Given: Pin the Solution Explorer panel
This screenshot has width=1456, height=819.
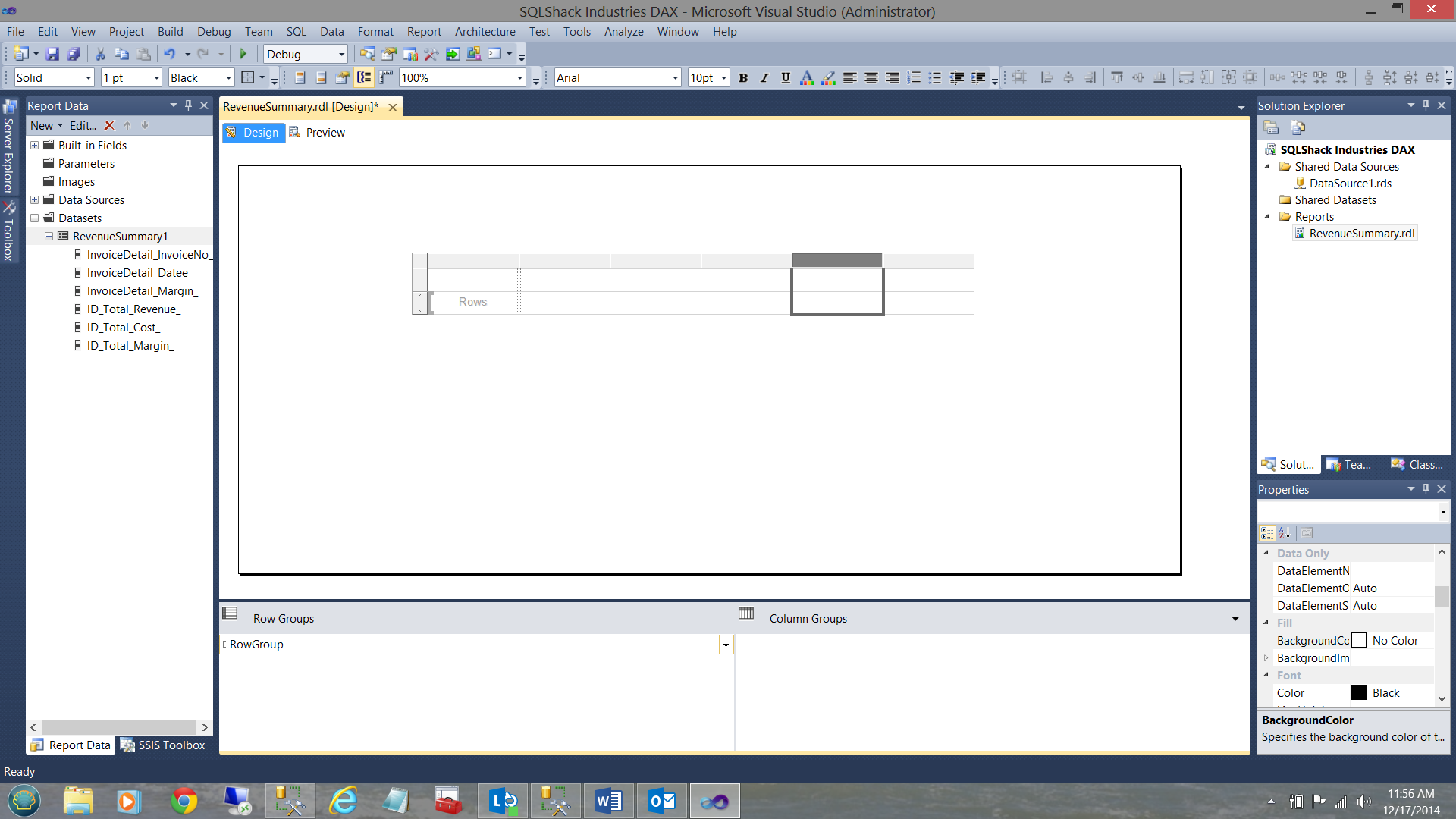Looking at the screenshot, I should tap(1426, 105).
